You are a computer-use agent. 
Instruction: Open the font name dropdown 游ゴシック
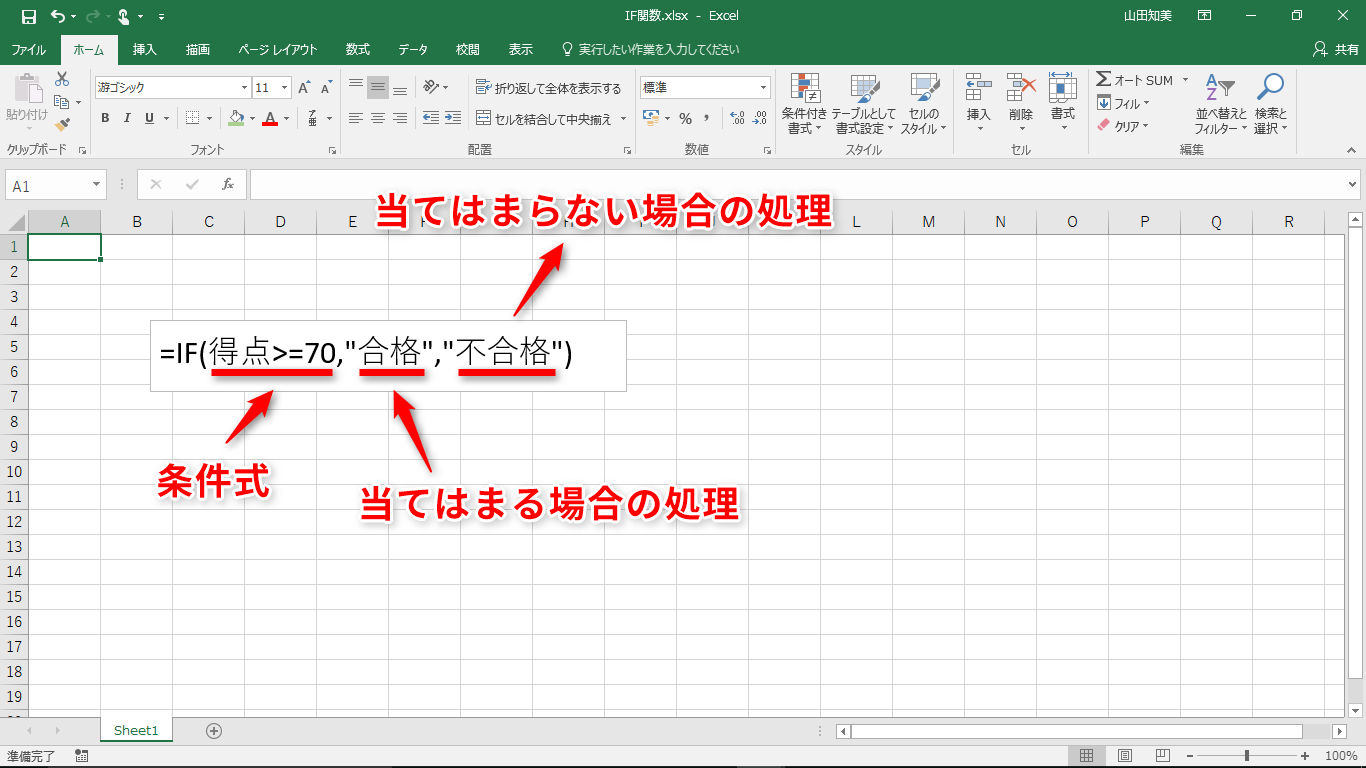point(242,88)
